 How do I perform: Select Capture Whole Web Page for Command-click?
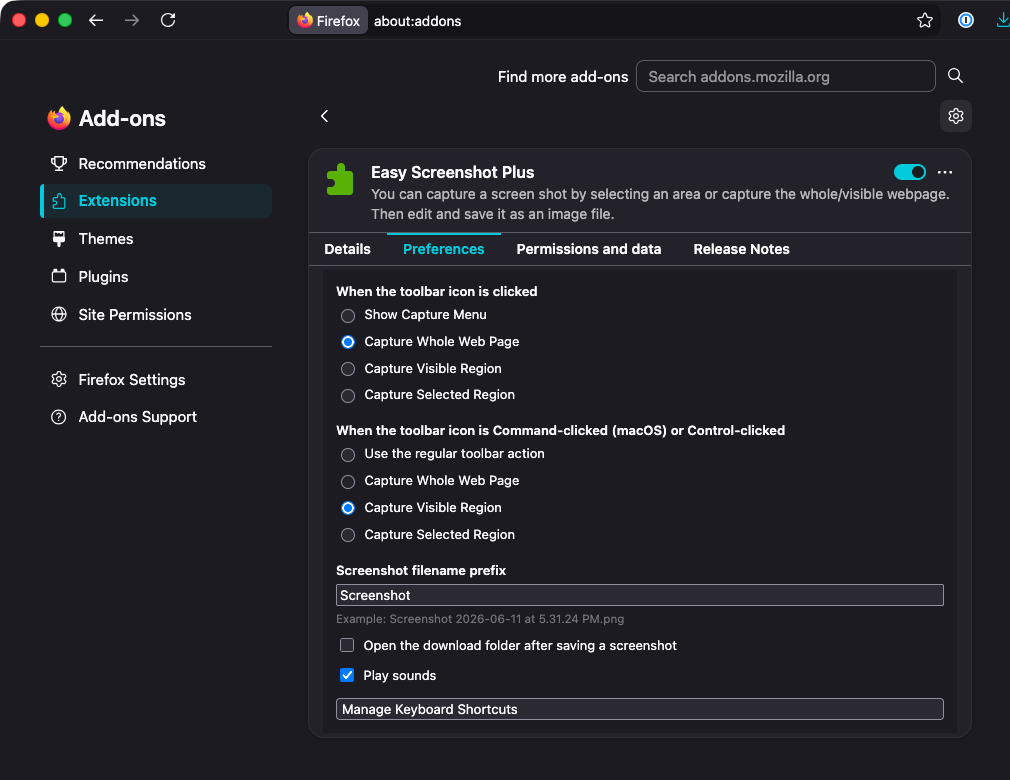coord(348,482)
